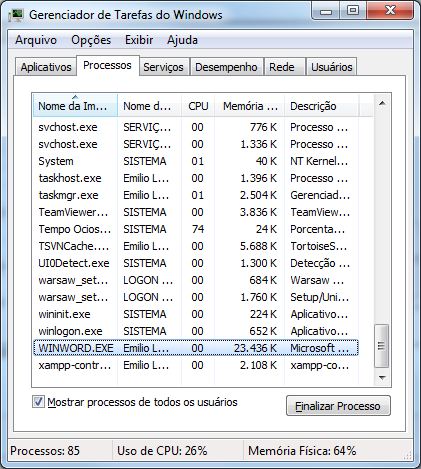Open the Opções menu

91,40
